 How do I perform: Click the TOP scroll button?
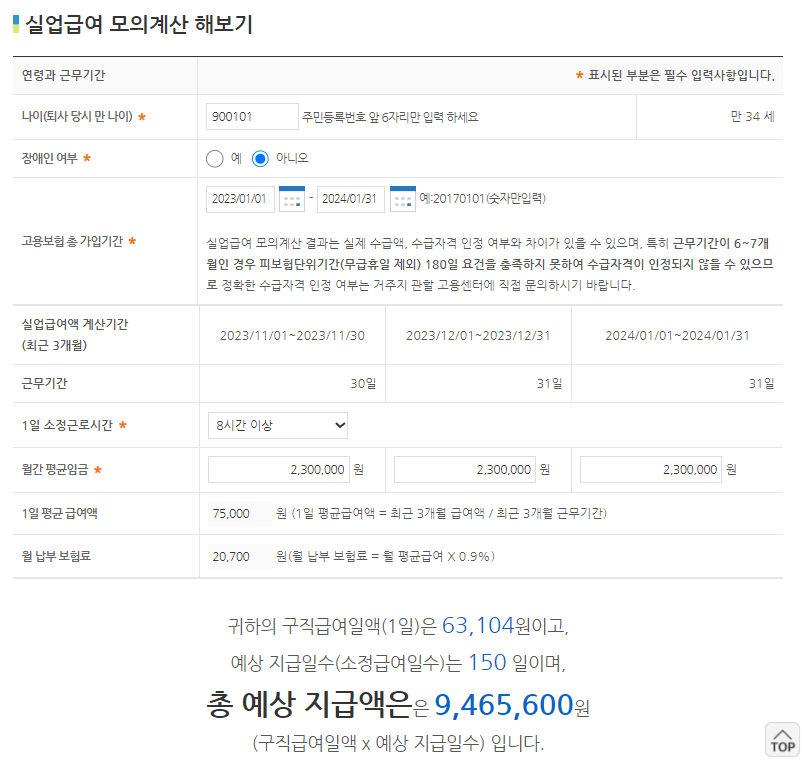tap(782, 740)
